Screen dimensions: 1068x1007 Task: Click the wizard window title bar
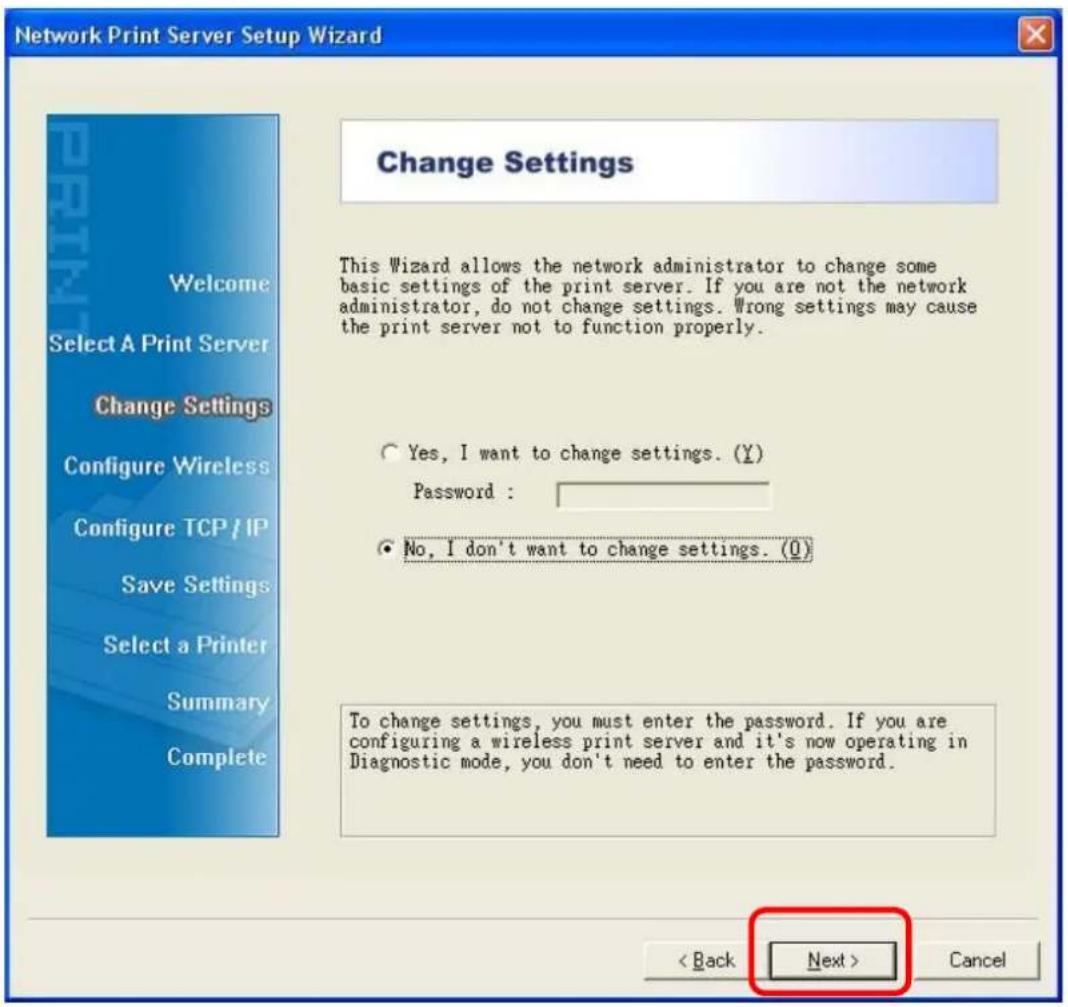point(500,37)
